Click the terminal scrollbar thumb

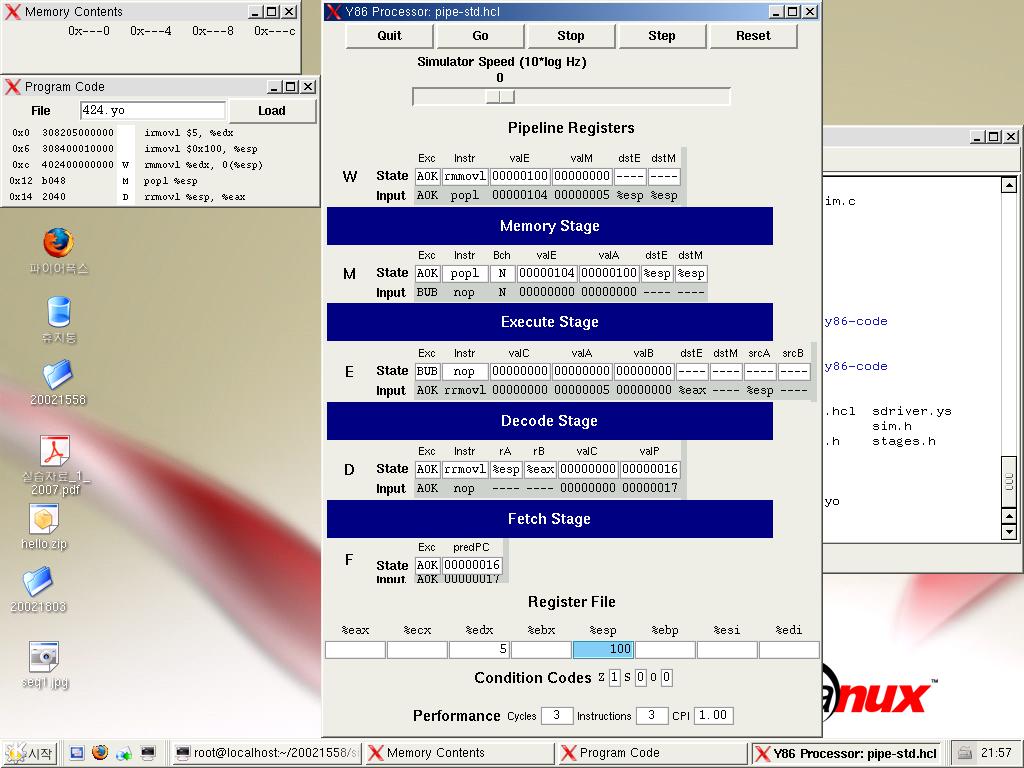[x=1009, y=482]
